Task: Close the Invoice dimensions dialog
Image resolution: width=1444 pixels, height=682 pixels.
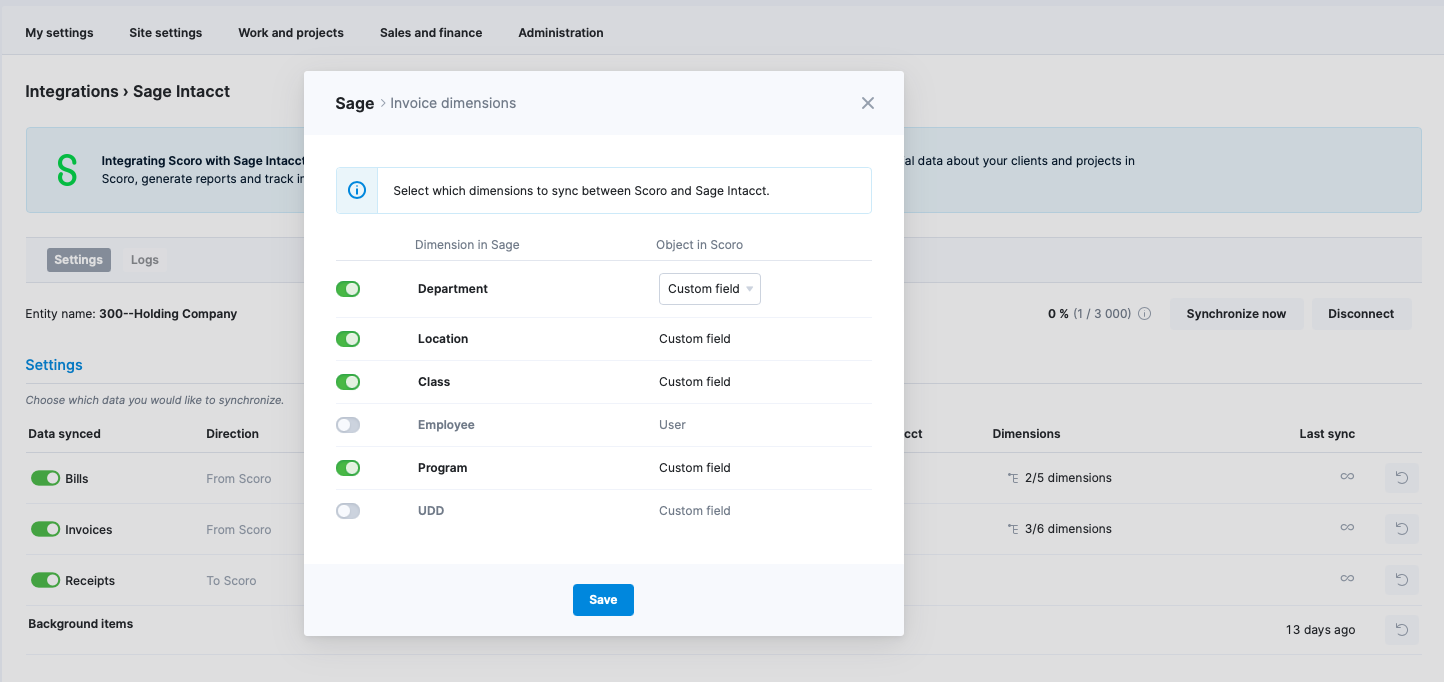Action: click(x=867, y=102)
